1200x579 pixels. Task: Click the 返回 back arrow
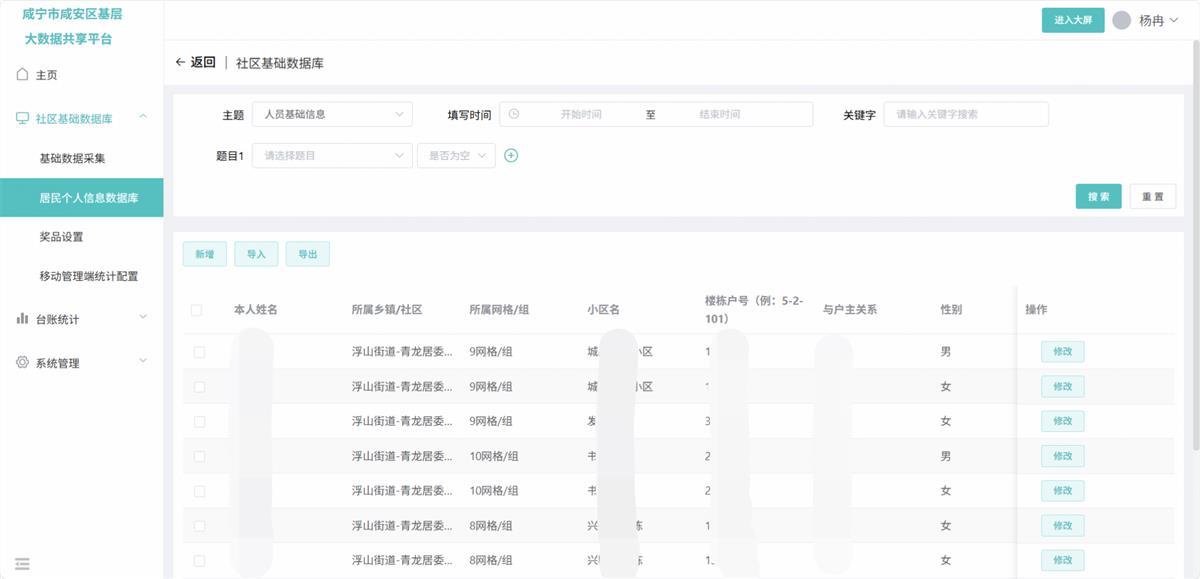[181, 62]
